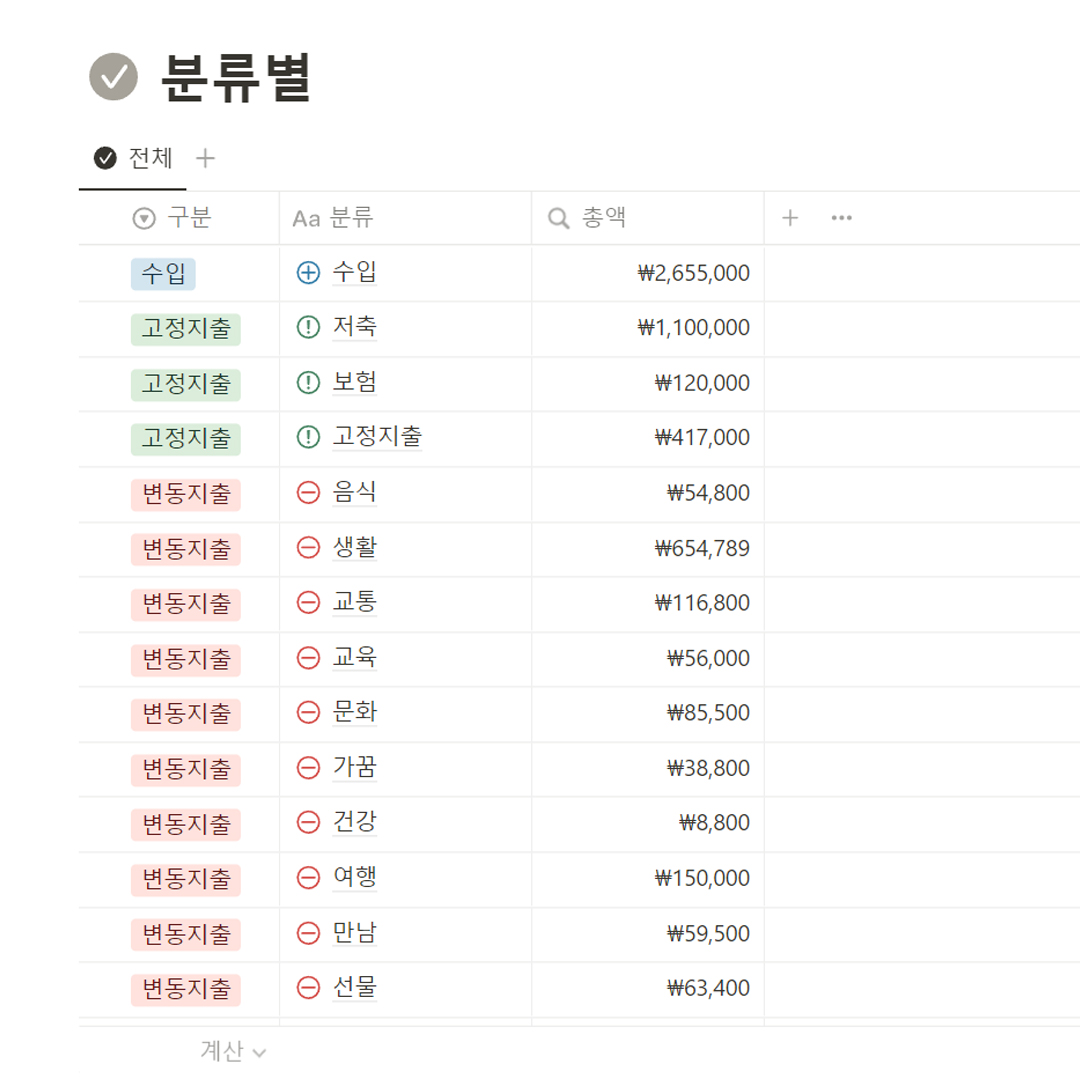Viewport: 1080px width, 1080px height.
Task: Click the green exclamation icon beside 저축
Action: 308,327
